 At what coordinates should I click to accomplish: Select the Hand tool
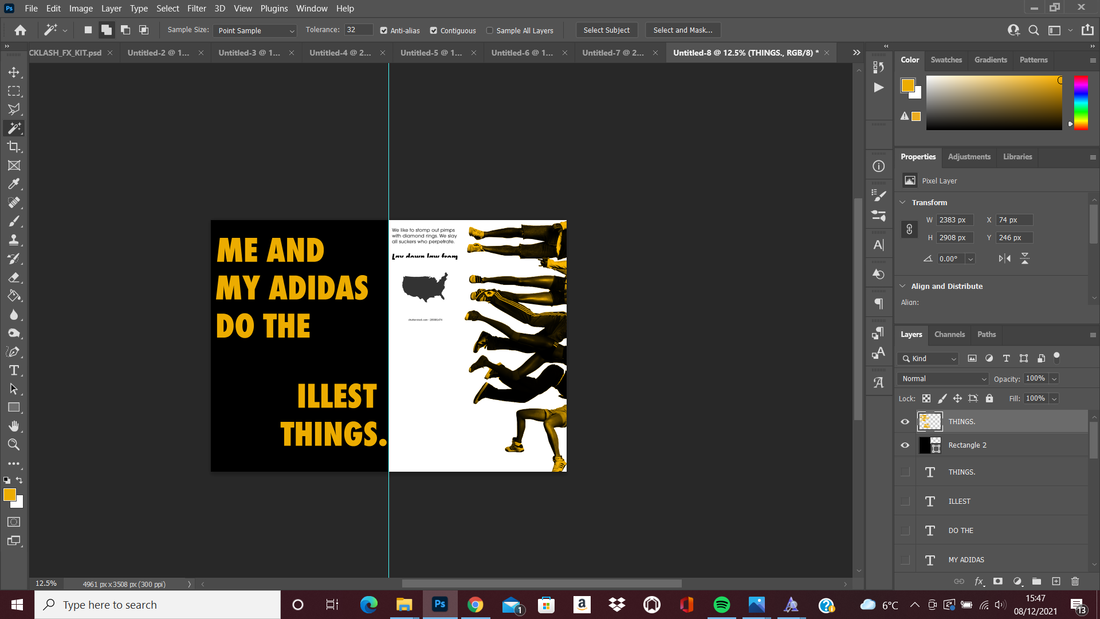click(14, 426)
